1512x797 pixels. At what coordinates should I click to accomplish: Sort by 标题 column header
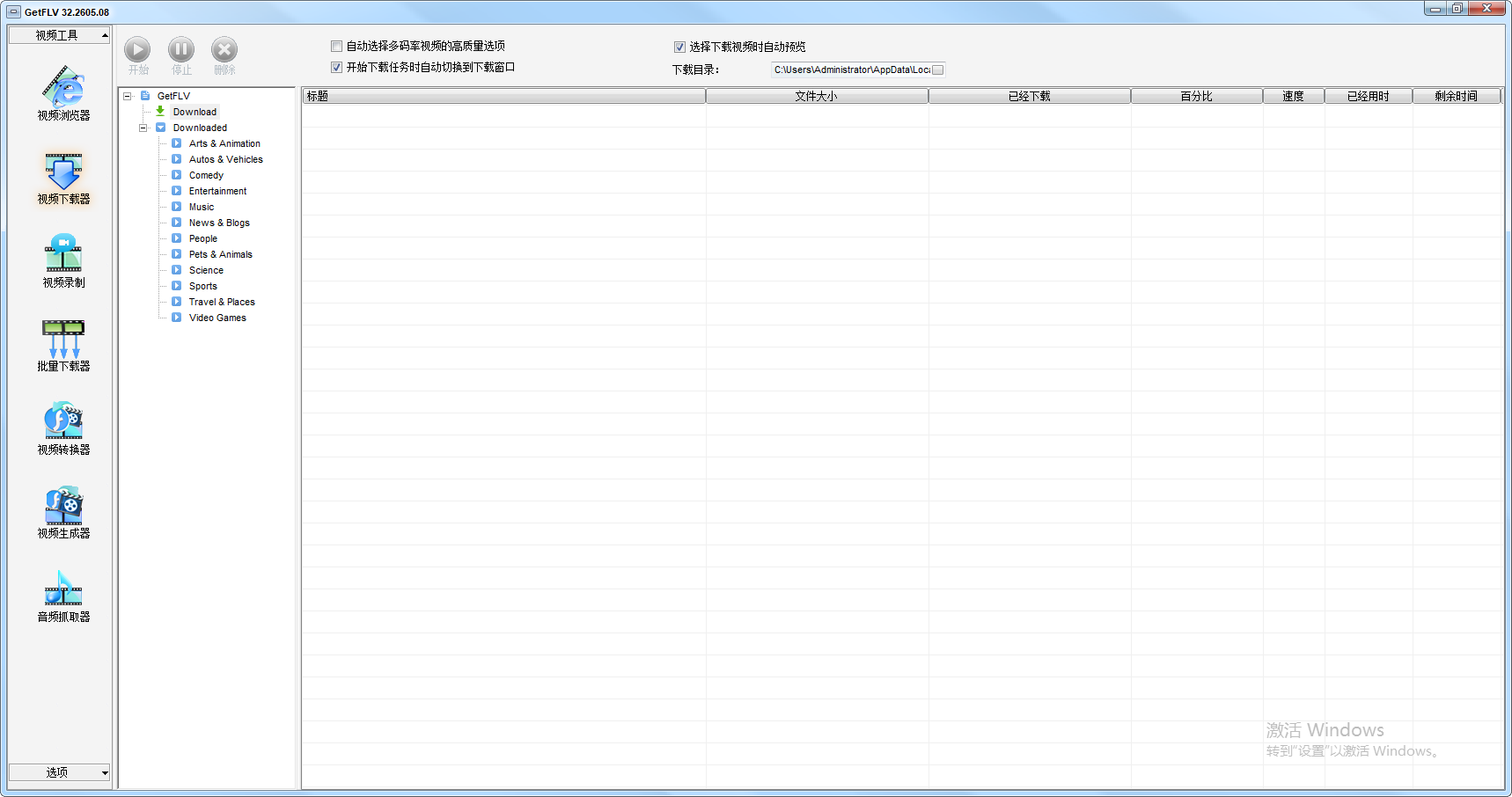(x=504, y=96)
